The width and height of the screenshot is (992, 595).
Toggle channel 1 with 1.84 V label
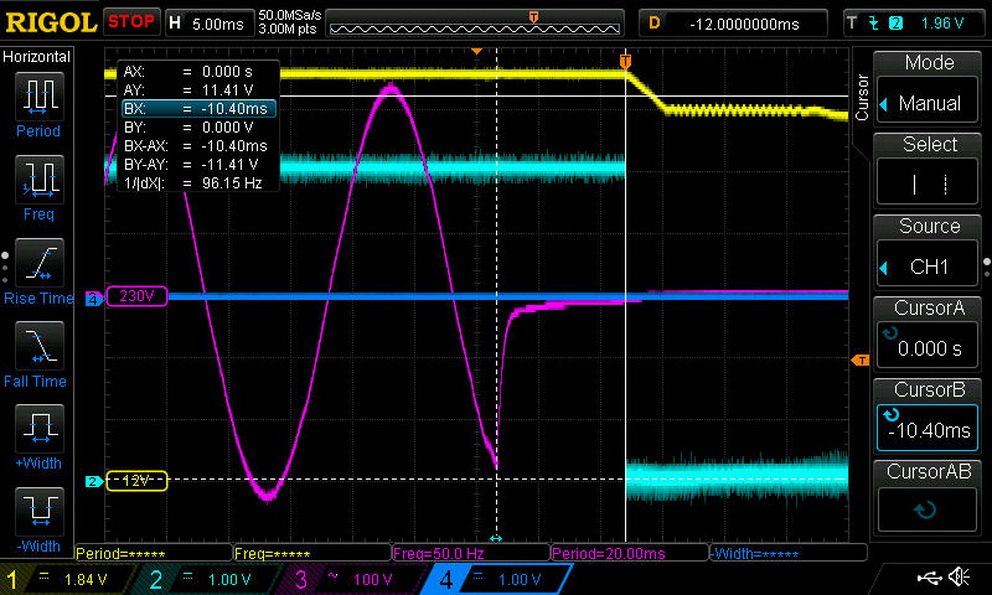(68, 579)
